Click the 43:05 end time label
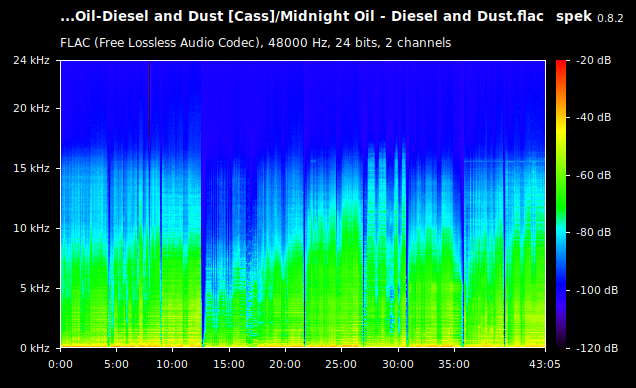Screen dimensions: 636x388 545,364
